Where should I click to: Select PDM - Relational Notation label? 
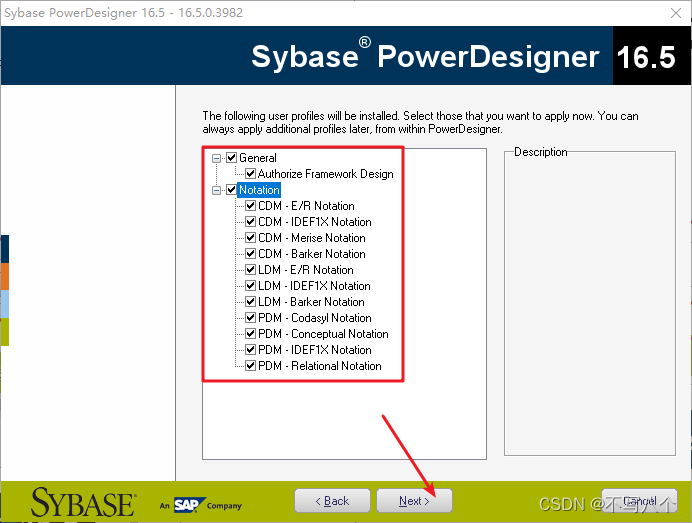point(320,365)
